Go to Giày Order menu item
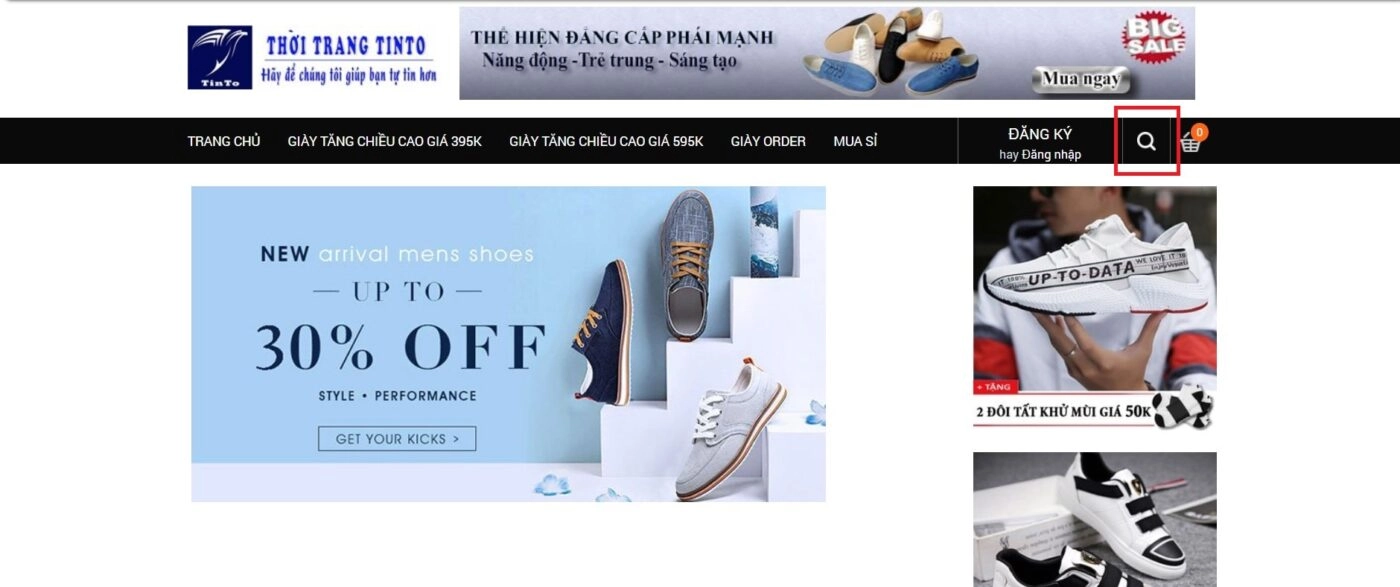 [768, 141]
